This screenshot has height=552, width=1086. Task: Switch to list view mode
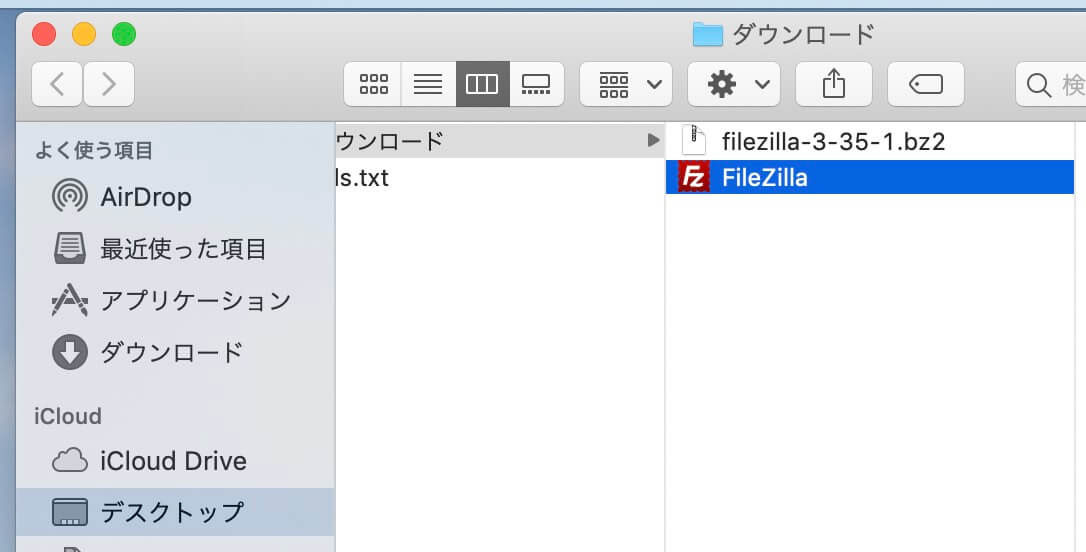pos(428,85)
